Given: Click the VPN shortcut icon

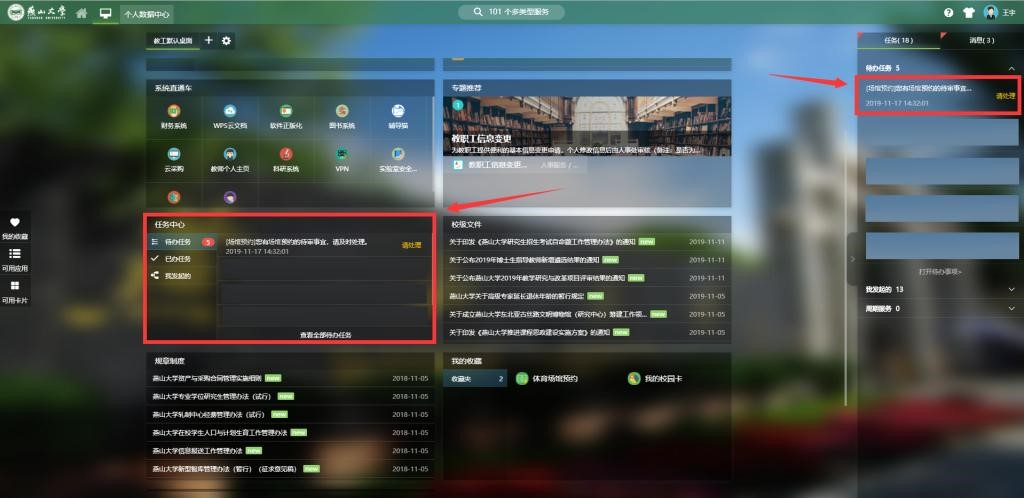Looking at the screenshot, I should (x=342, y=155).
